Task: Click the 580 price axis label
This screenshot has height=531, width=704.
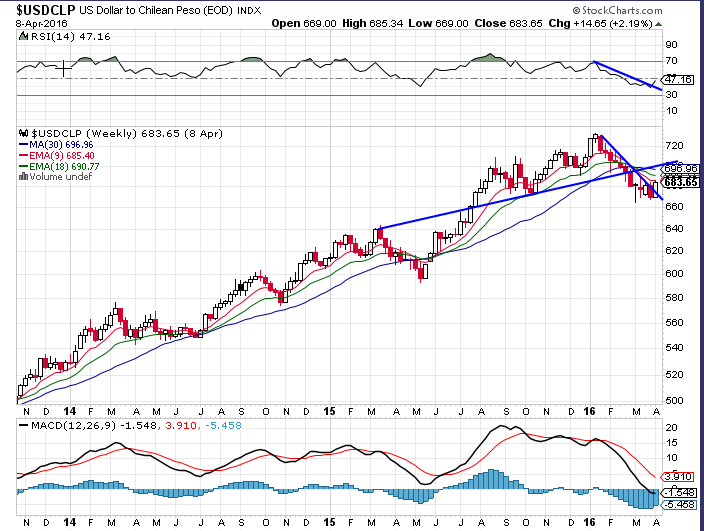Action: [674, 298]
